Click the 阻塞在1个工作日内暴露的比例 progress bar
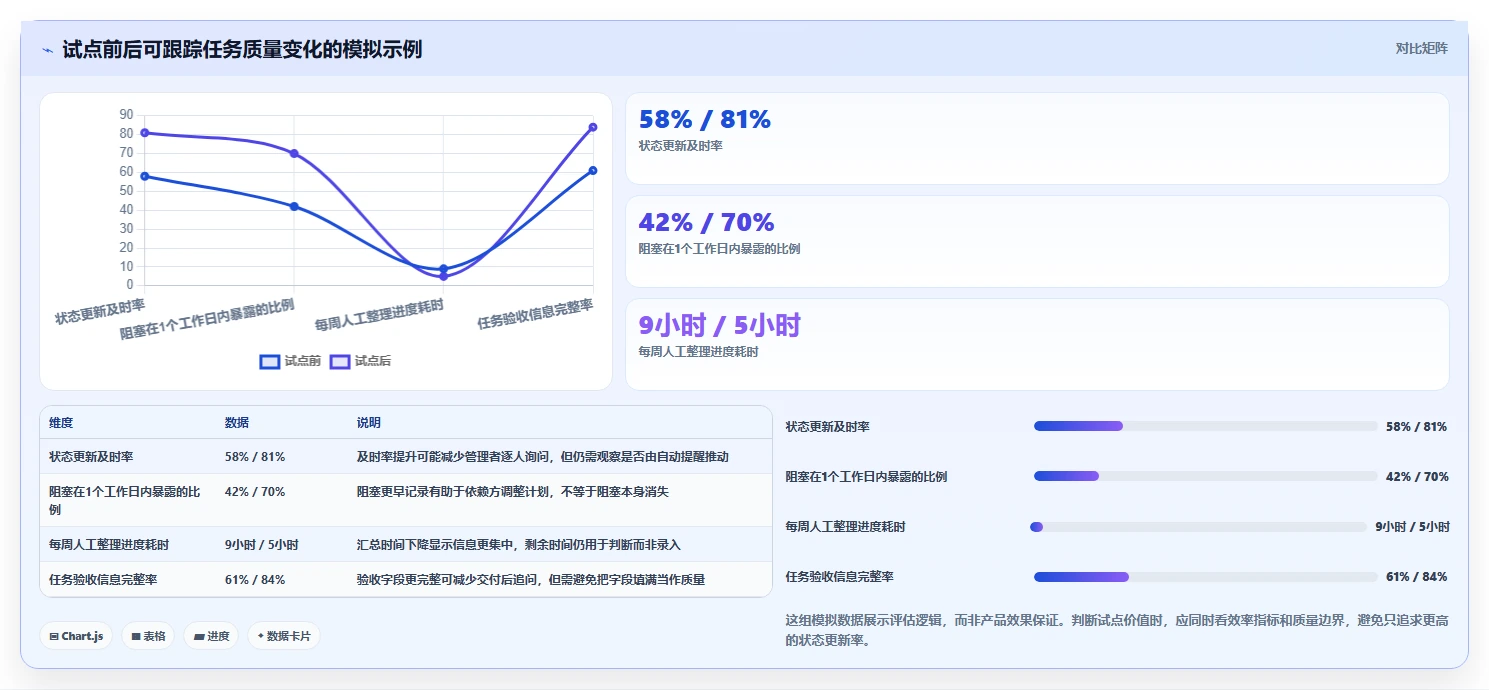Image resolution: width=1489 pixels, height=690 pixels. [1206, 476]
